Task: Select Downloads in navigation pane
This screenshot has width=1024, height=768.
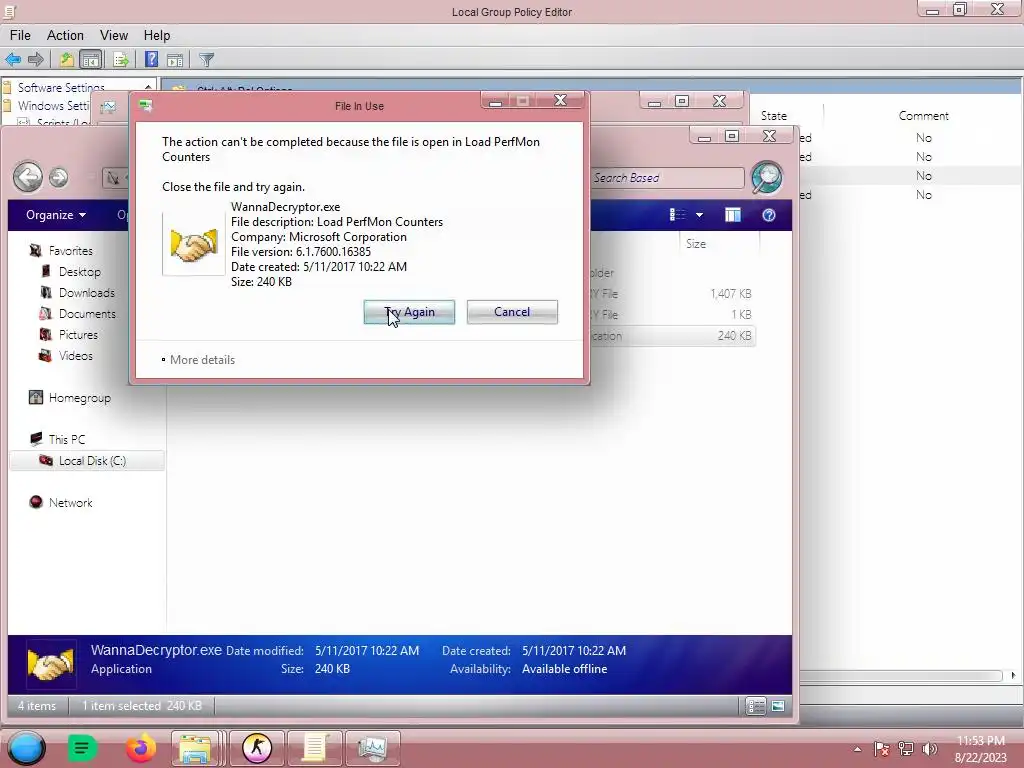Action: click(87, 293)
